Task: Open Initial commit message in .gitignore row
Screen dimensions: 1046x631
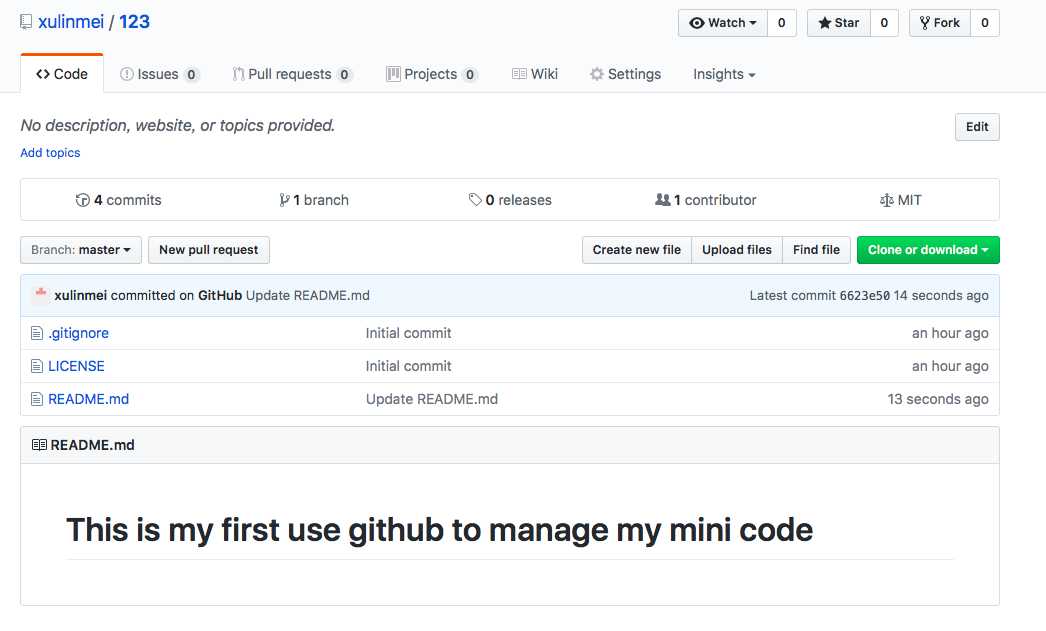Action: pyautogui.click(x=408, y=333)
